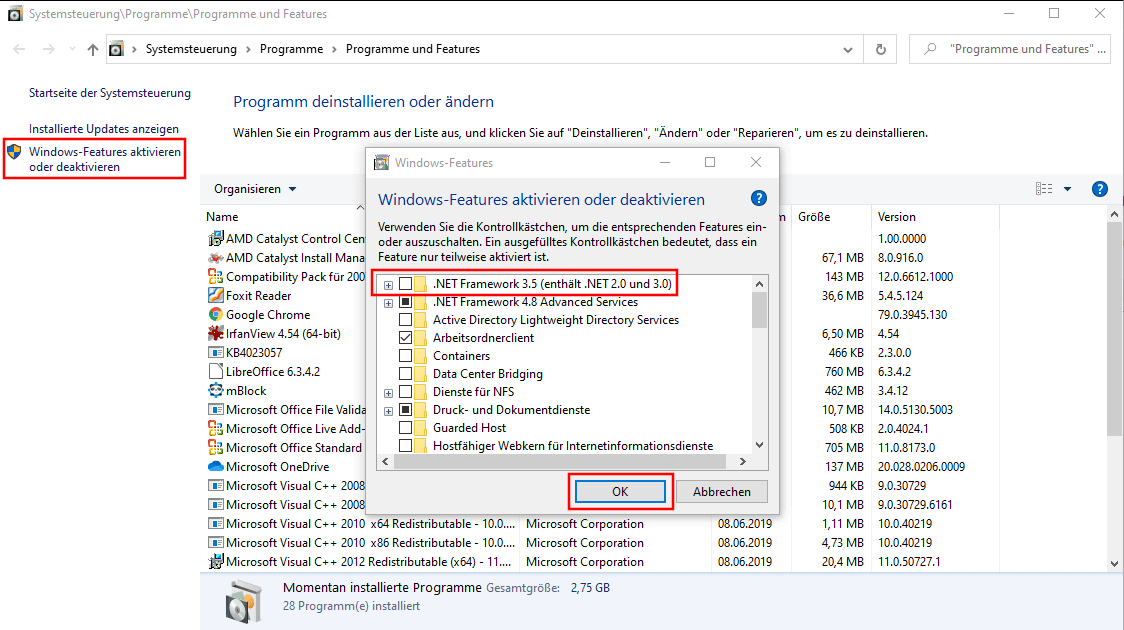Open recent locations dropdown beside forward arrow
This screenshot has height=630, width=1124.
tap(72, 49)
